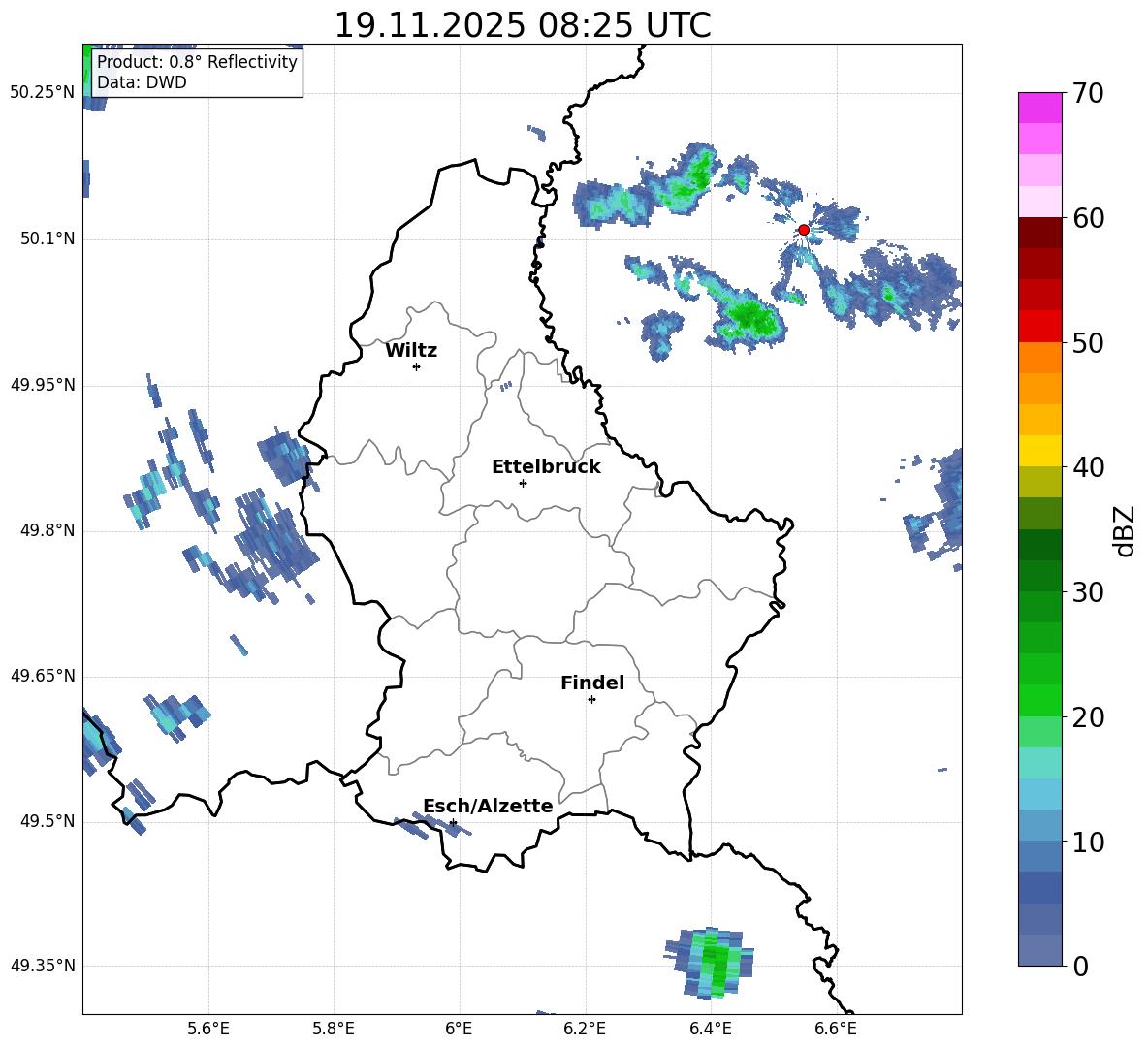This screenshot has height=1048, width=1148.
Task: Click the latitude label 50.25°N
Action: click(43, 93)
